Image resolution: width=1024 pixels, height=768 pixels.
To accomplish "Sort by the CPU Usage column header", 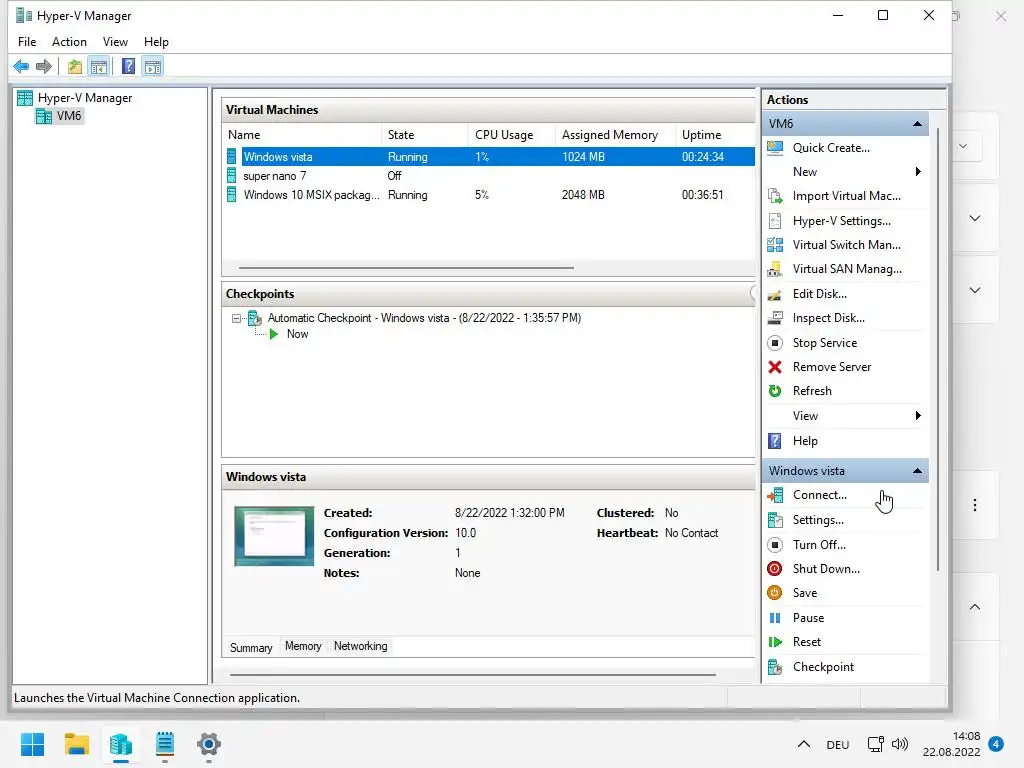I will pos(511,135).
